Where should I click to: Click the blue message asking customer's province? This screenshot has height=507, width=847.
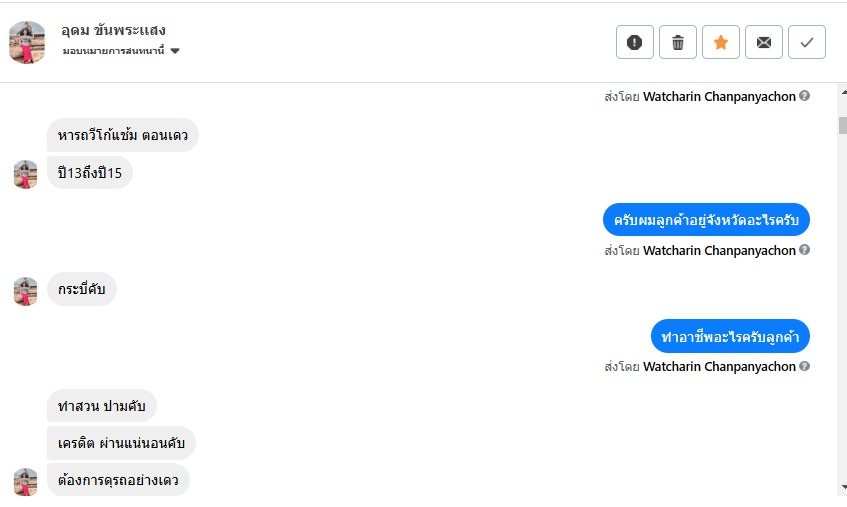706,220
